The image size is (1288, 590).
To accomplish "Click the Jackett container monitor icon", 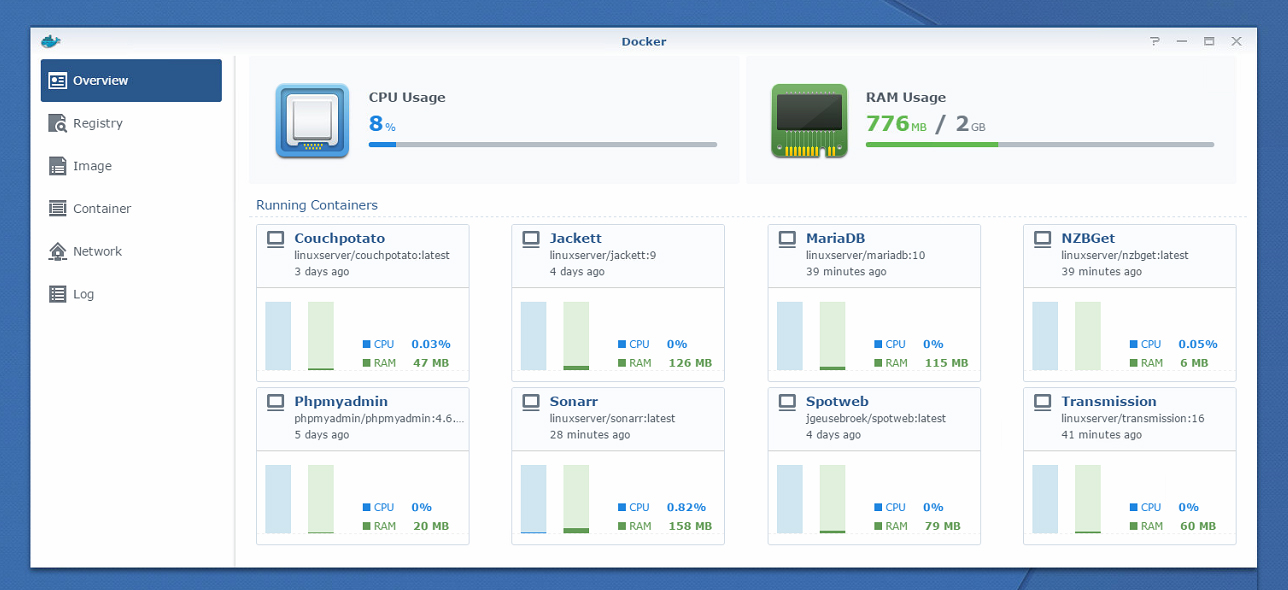I will 531,239.
